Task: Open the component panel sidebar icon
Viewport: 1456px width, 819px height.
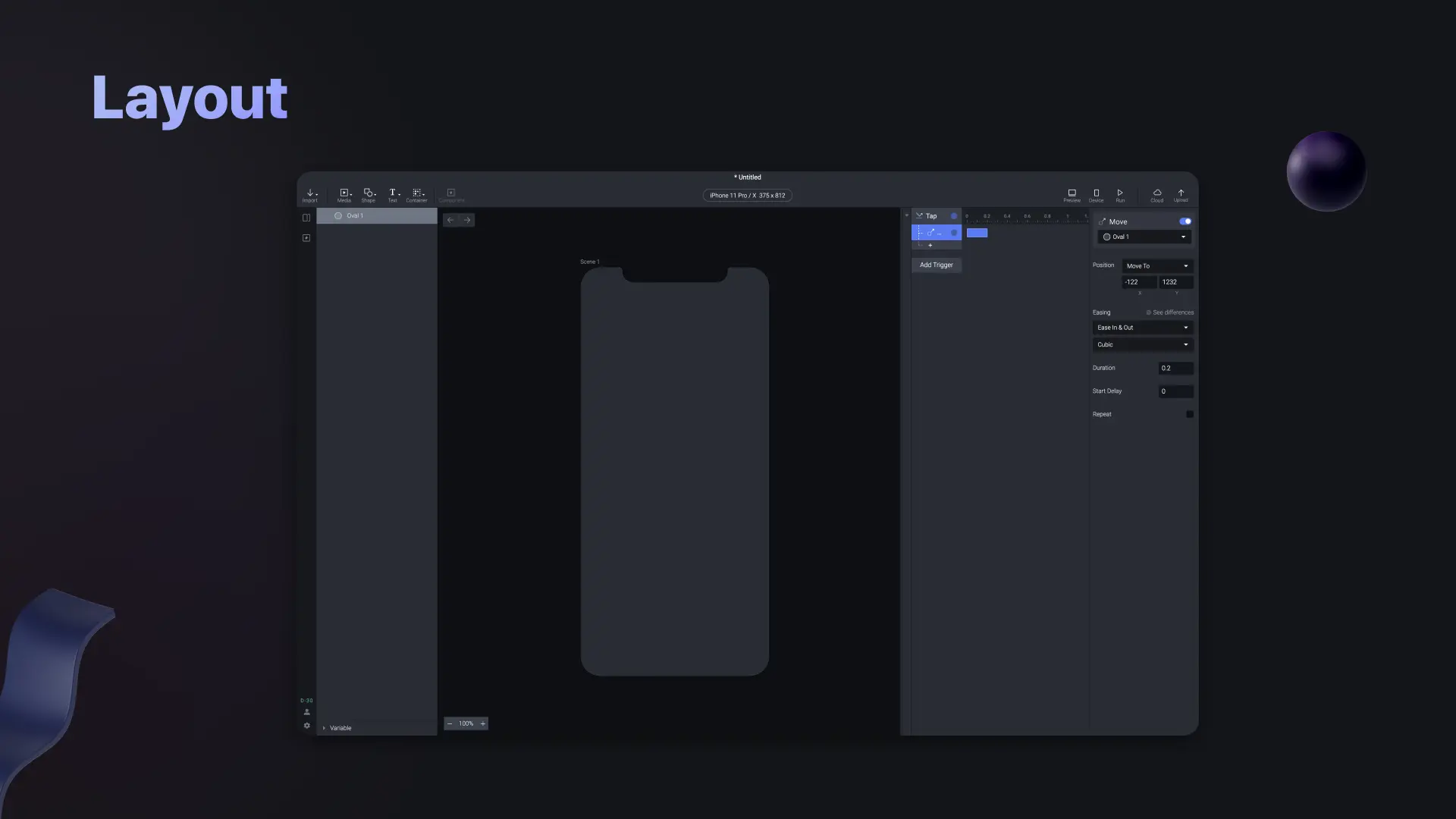Action: click(x=306, y=238)
